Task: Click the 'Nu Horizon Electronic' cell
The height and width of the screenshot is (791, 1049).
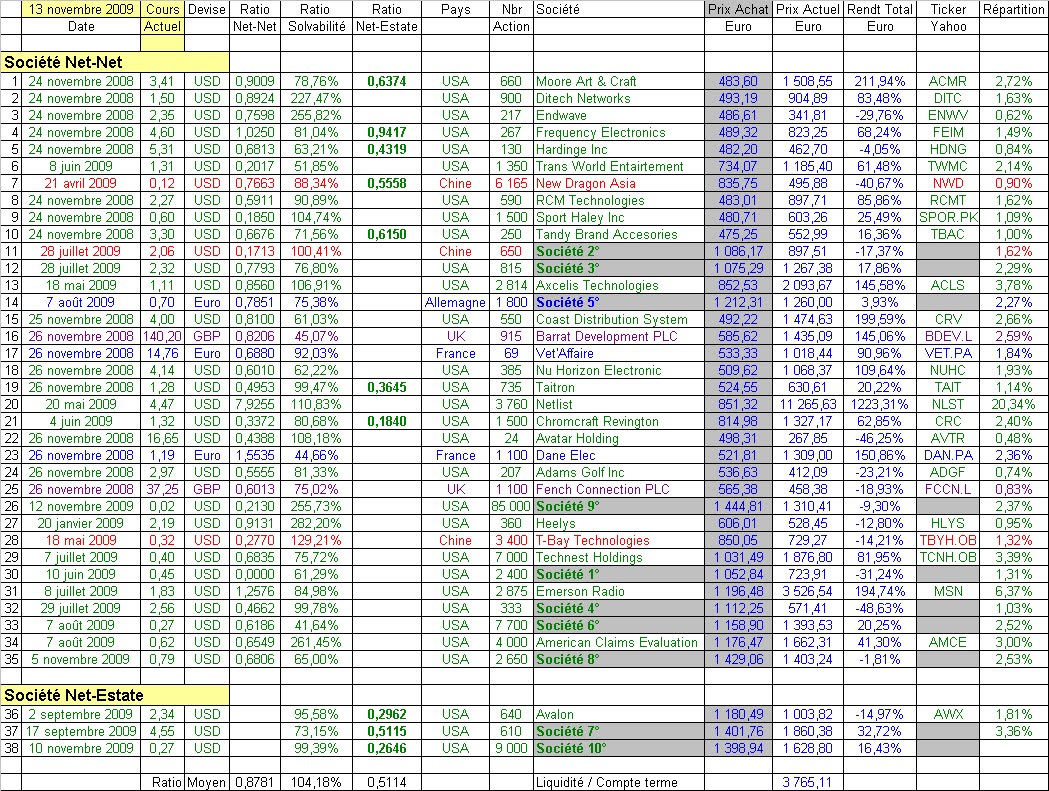Action: click(619, 370)
